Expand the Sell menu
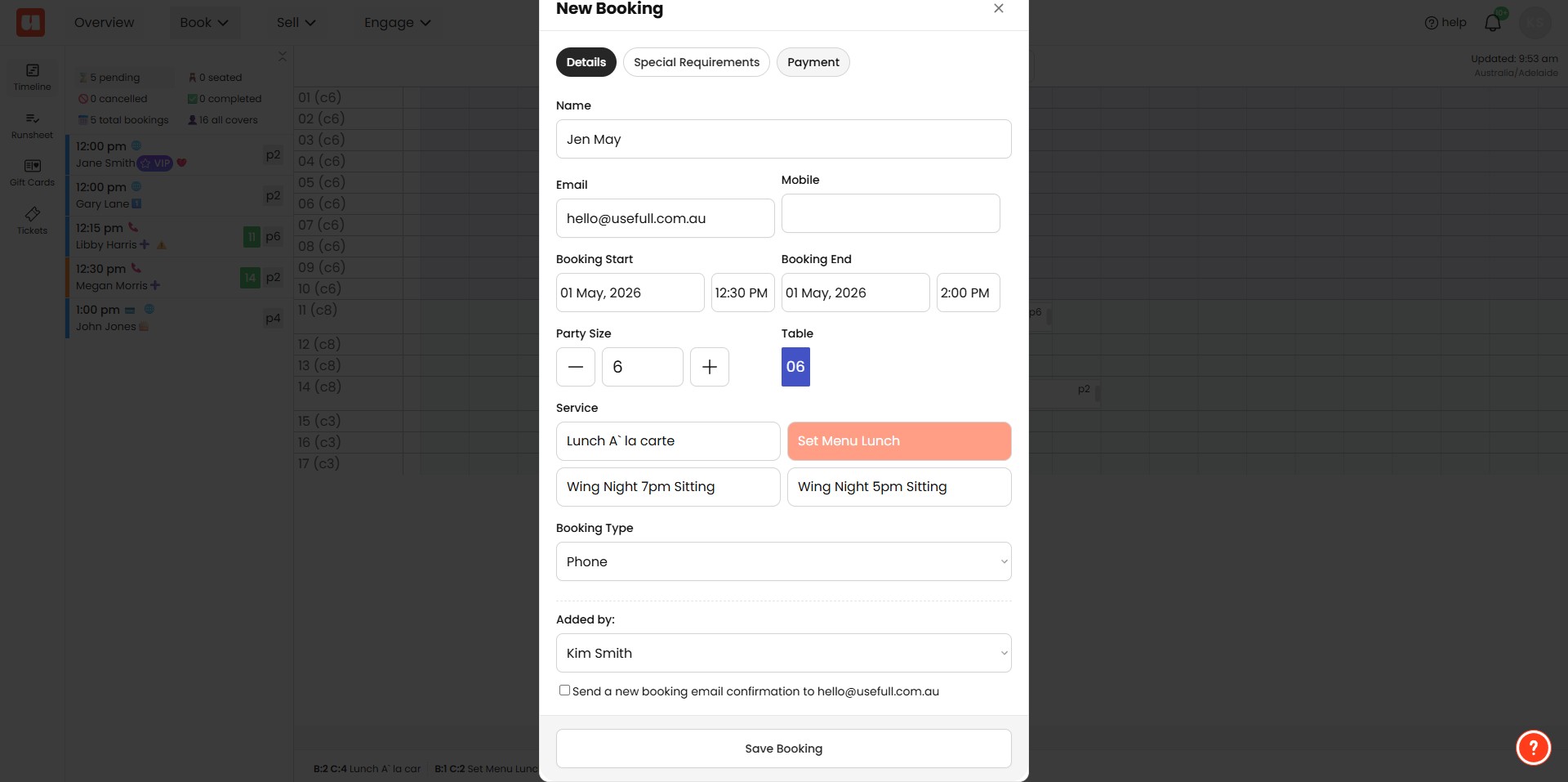 (296, 23)
